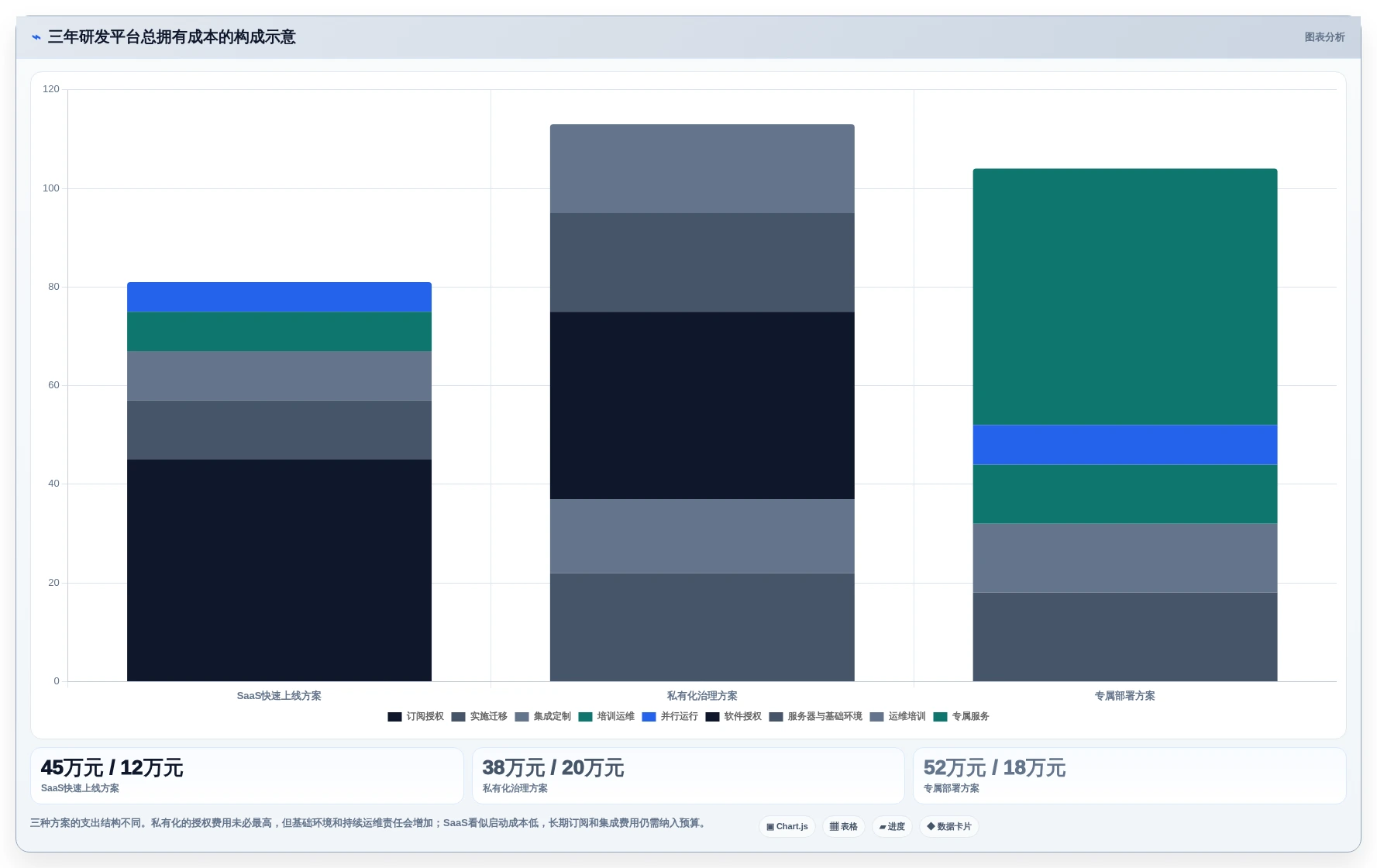Click the bottom slate segment of 专属部署方案 bar
Image resolution: width=1377 pixels, height=868 pixels.
[x=1125, y=637]
